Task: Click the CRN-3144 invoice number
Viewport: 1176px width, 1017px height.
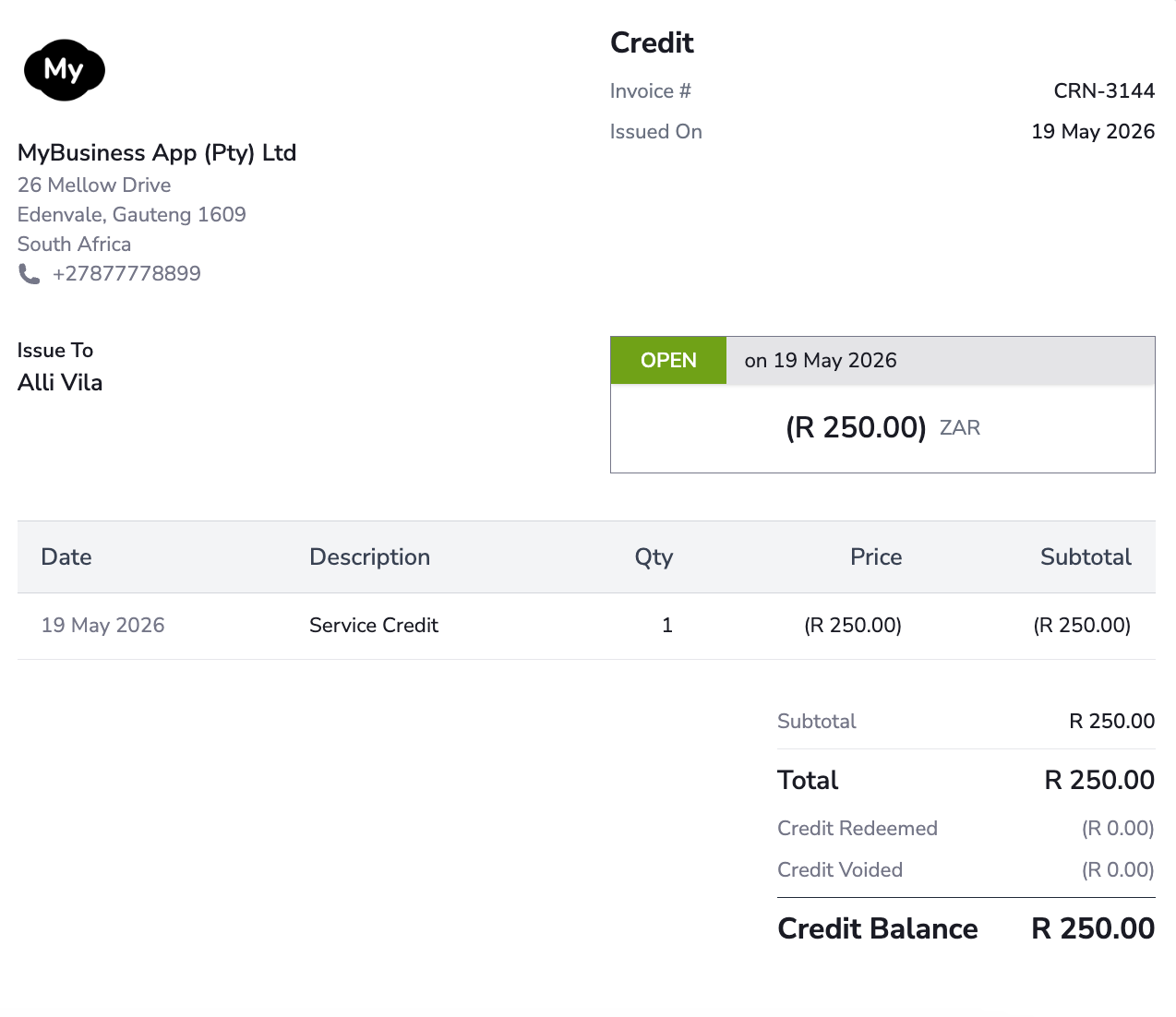Action: coord(1104,90)
